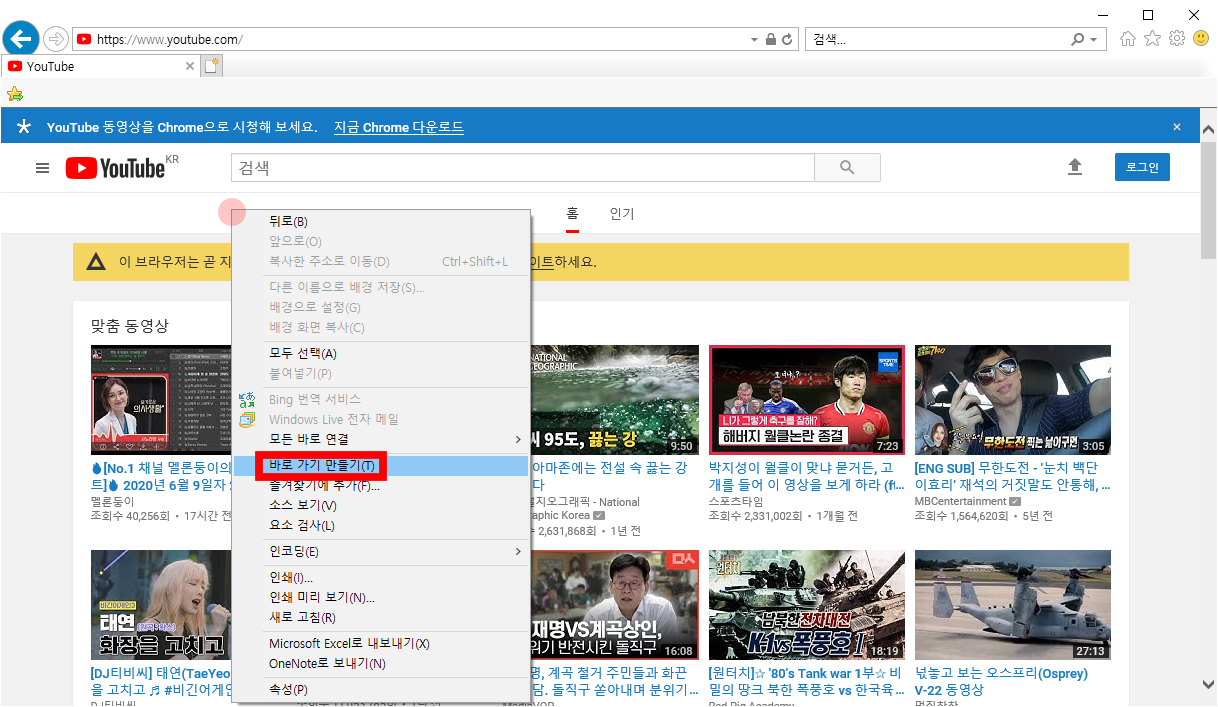Click the browser home icon
Image resolution: width=1218 pixels, height=707 pixels.
pyautogui.click(x=1128, y=39)
